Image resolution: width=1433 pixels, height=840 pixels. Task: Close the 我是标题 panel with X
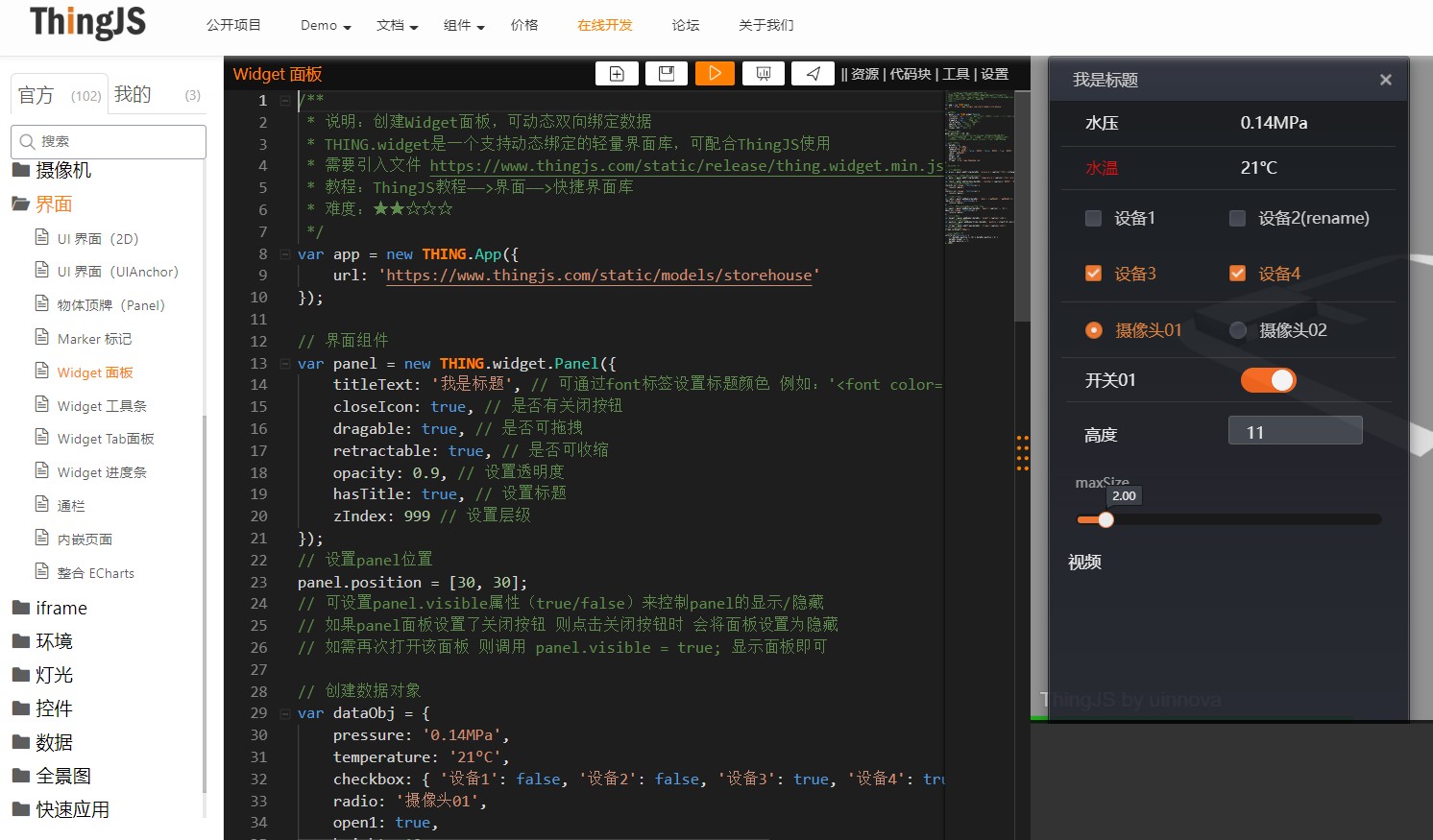pyautogui.click(x=1385, y=80)
